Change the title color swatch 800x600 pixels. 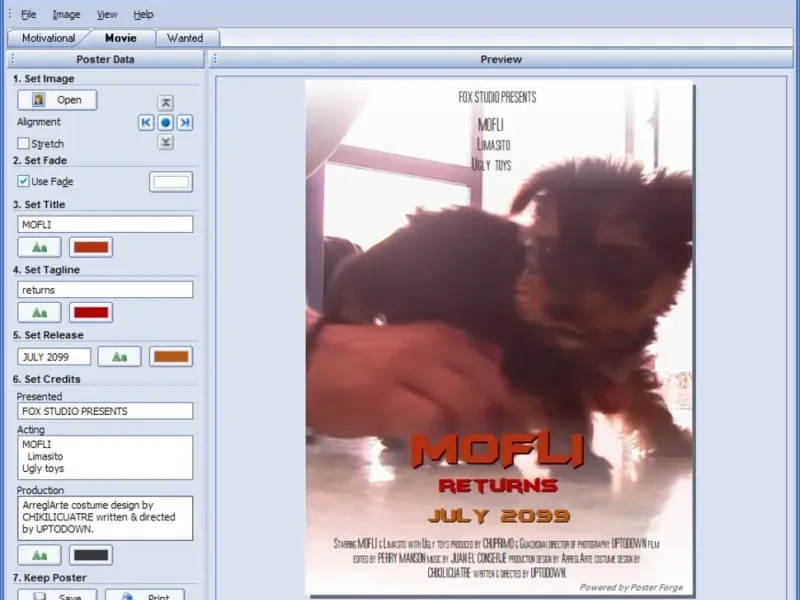[91, 247]
